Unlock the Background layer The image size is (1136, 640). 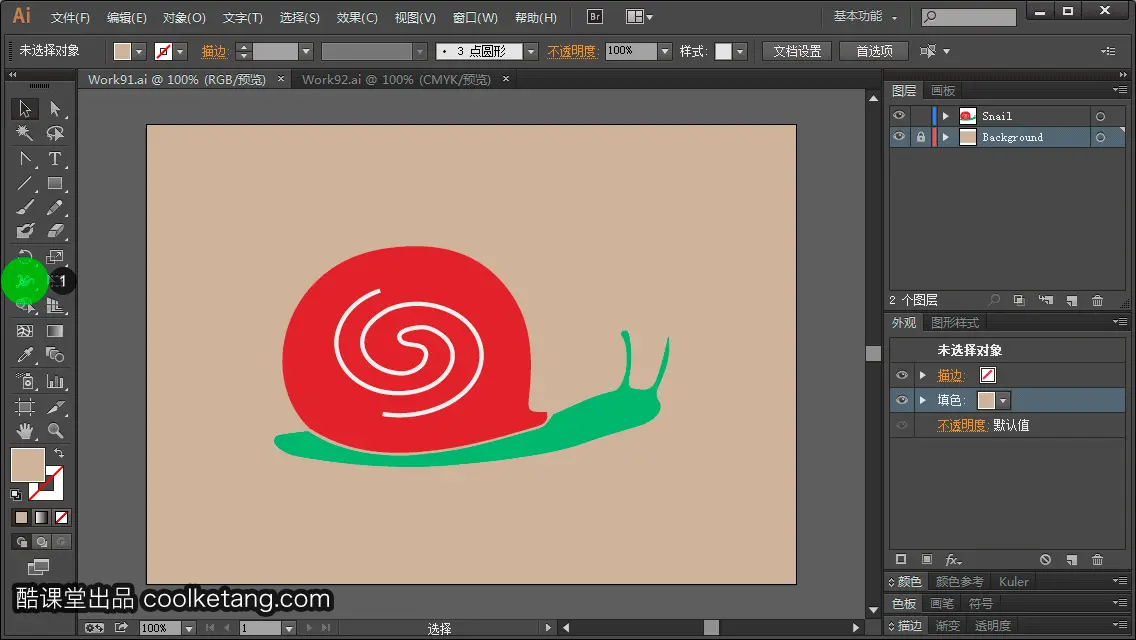(x=921, y=137)
